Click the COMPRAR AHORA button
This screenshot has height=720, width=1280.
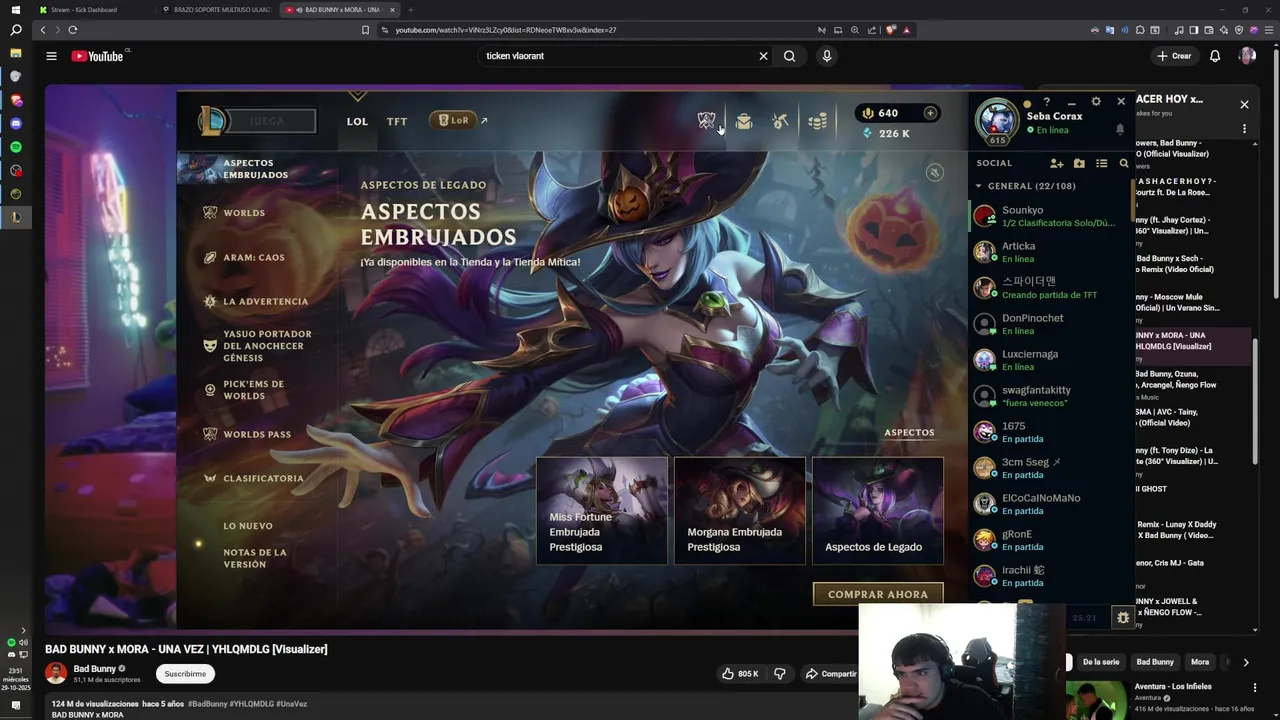(878, 594)
